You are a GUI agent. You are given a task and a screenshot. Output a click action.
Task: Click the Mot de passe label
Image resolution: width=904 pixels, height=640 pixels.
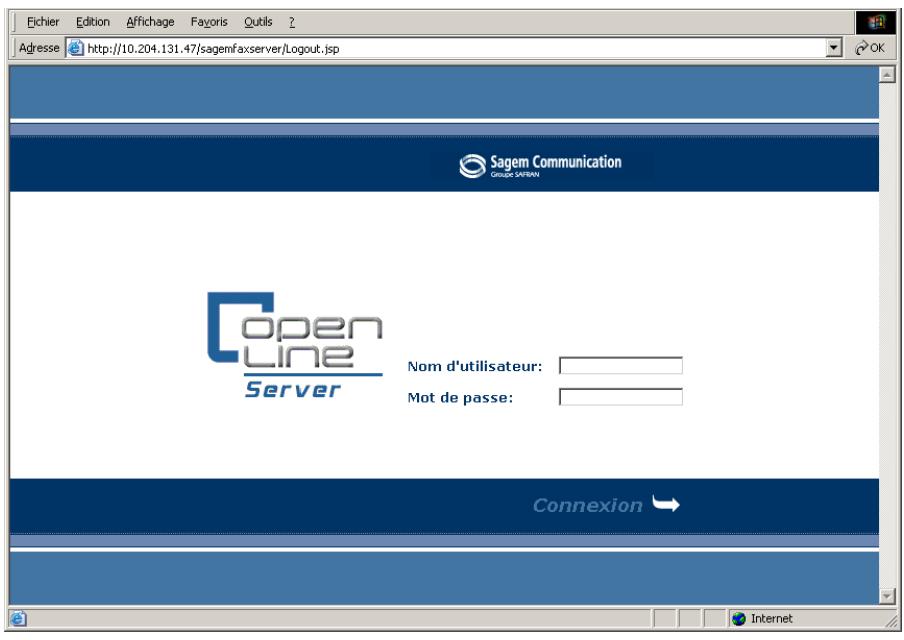tap(460, 397)
